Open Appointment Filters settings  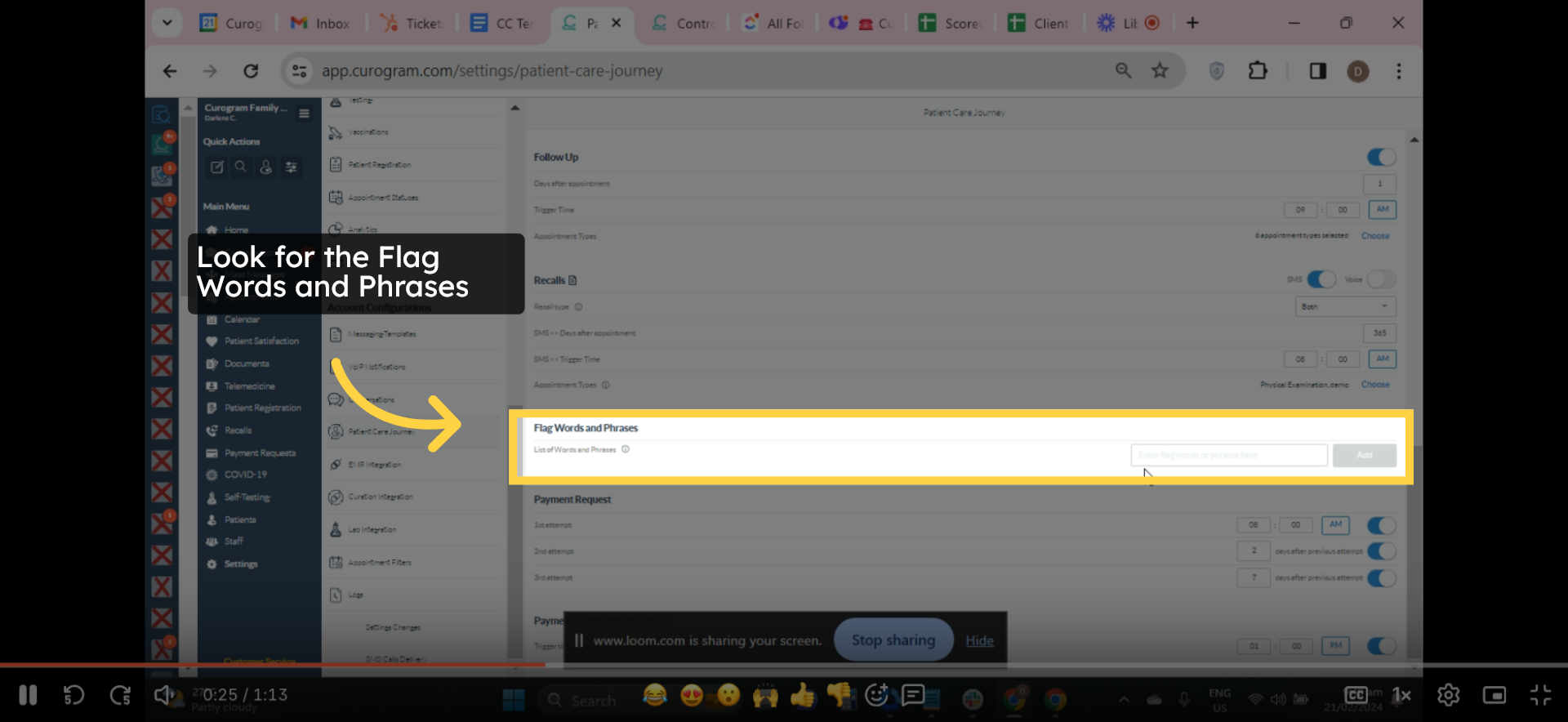point(371,563)
